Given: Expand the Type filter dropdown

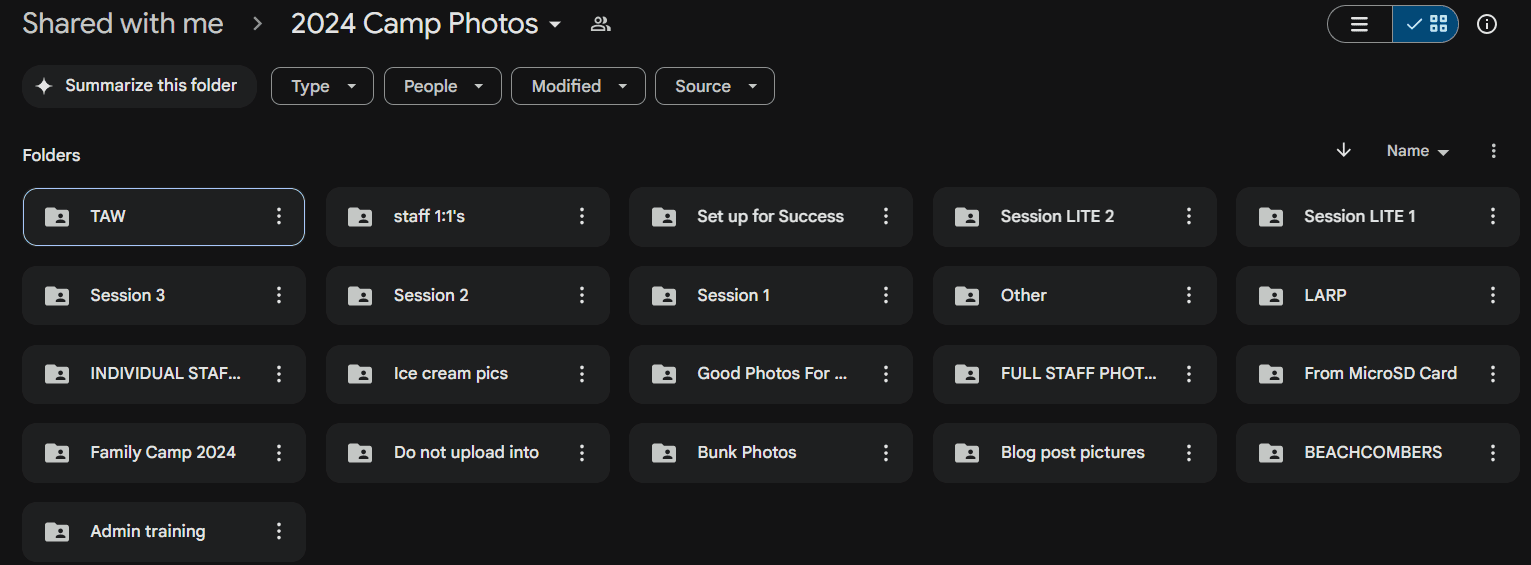Looking at the screenshot, I should [322, 86].
